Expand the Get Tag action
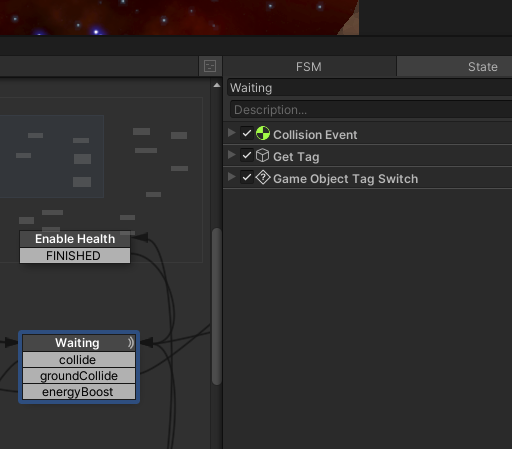This screenshot has width=512, height=449. 231,155
